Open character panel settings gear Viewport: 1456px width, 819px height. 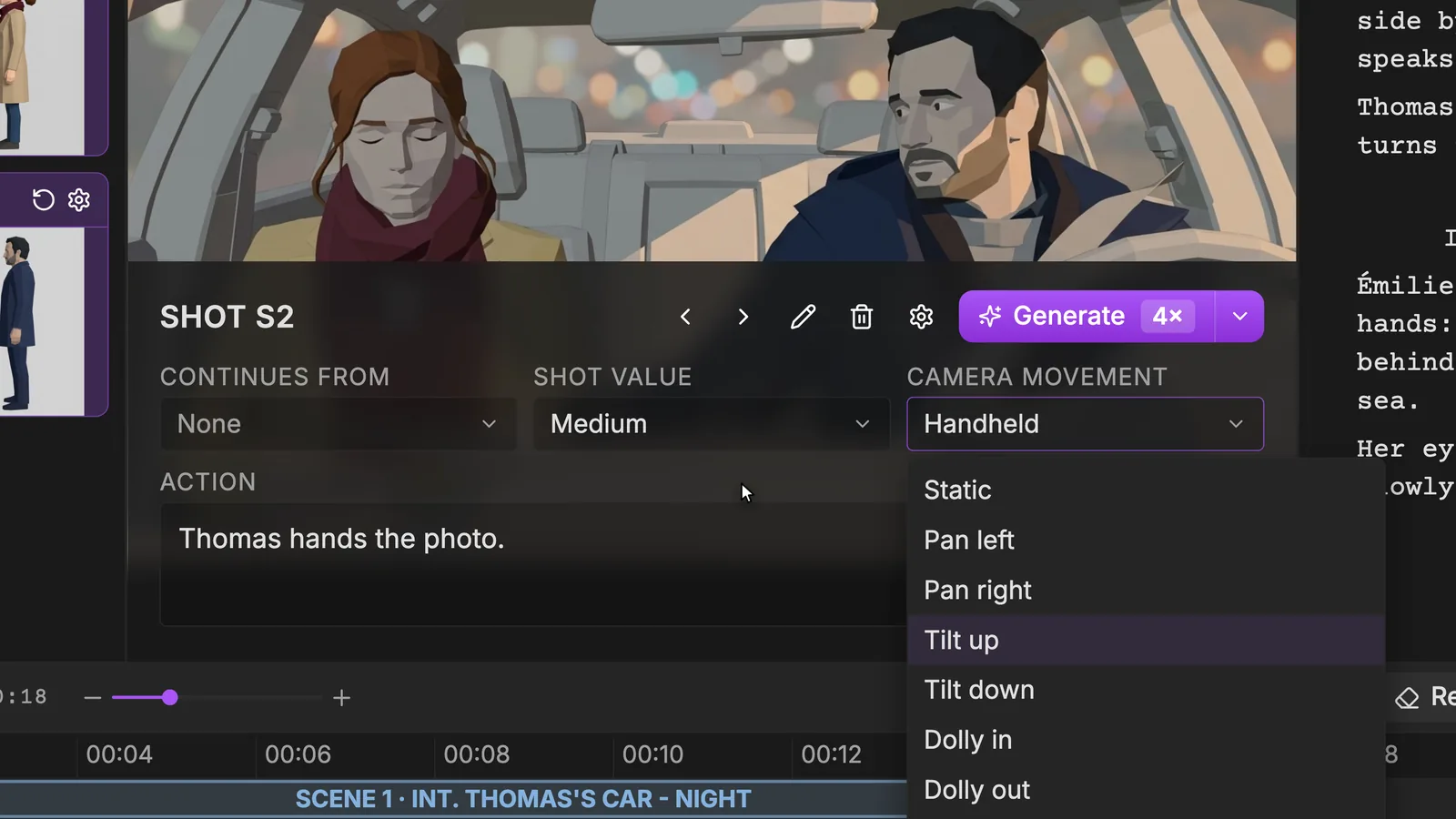pos(79,199)
